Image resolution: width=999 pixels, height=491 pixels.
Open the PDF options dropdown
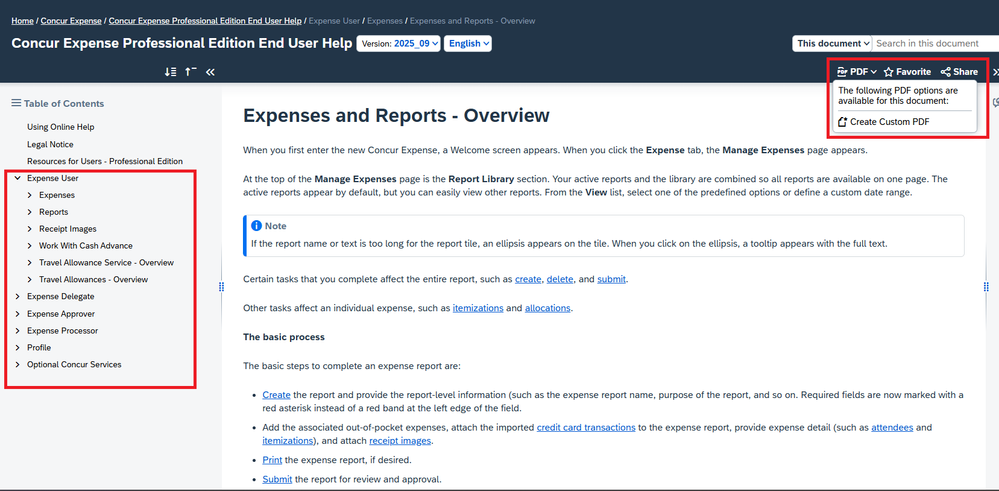point(857,72)
